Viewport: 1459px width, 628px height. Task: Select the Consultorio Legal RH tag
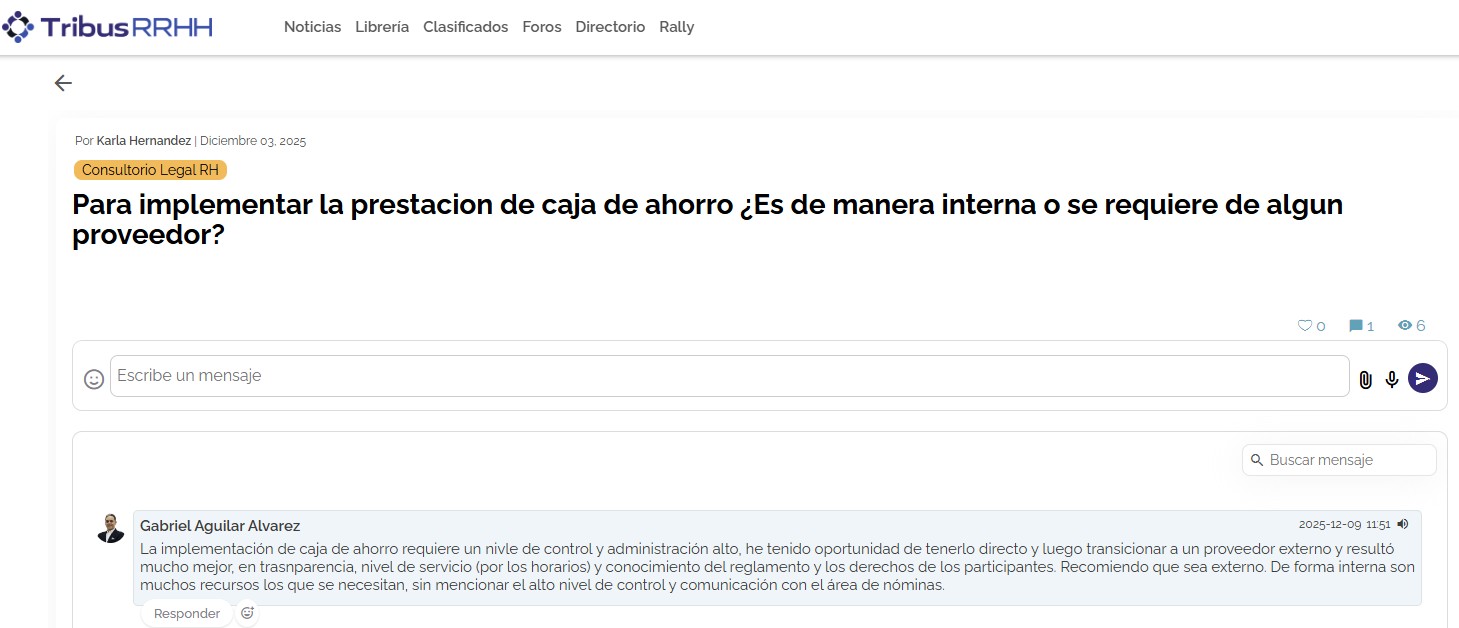150,170
